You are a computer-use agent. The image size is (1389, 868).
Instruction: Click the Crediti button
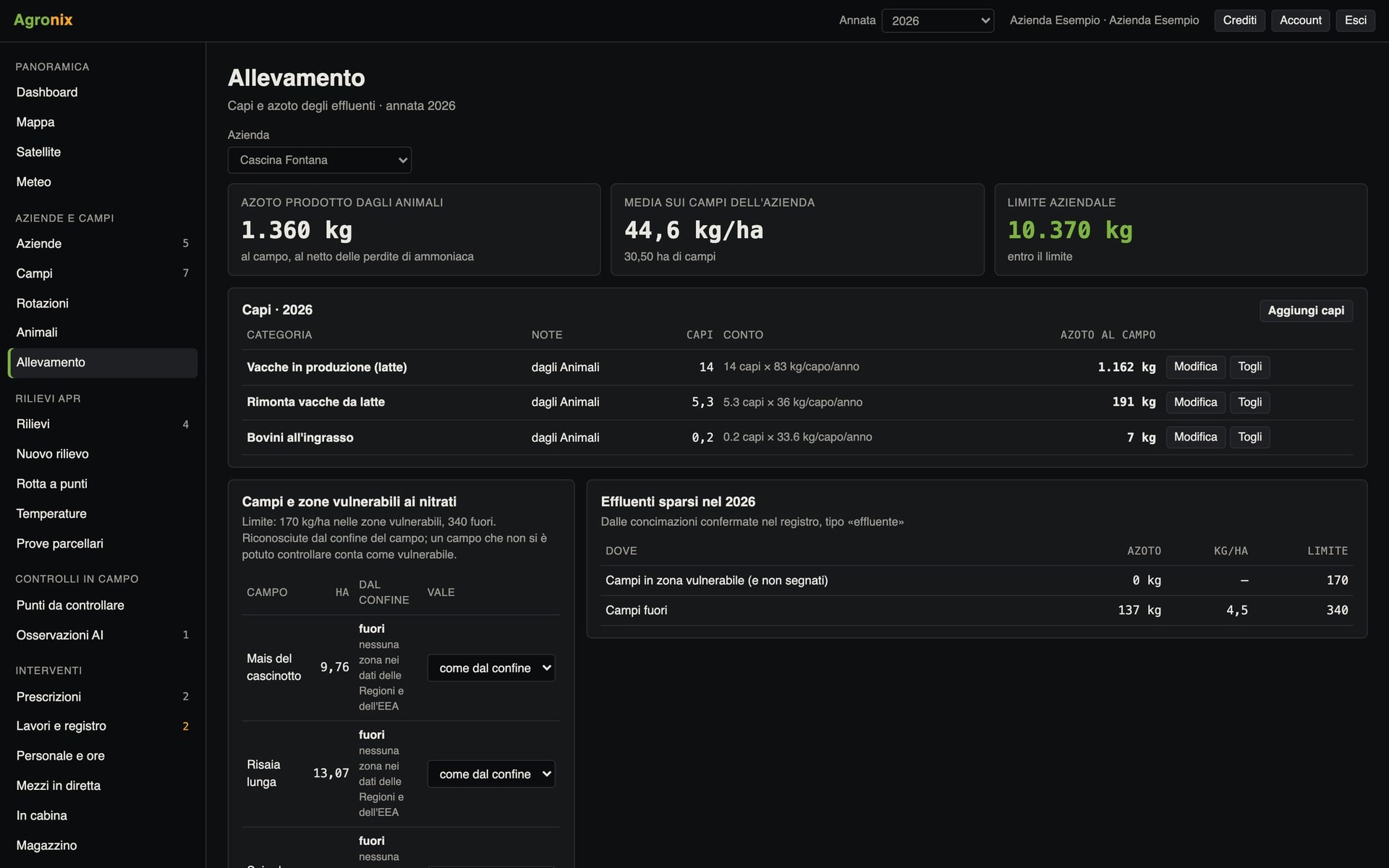click(1239, 20)
